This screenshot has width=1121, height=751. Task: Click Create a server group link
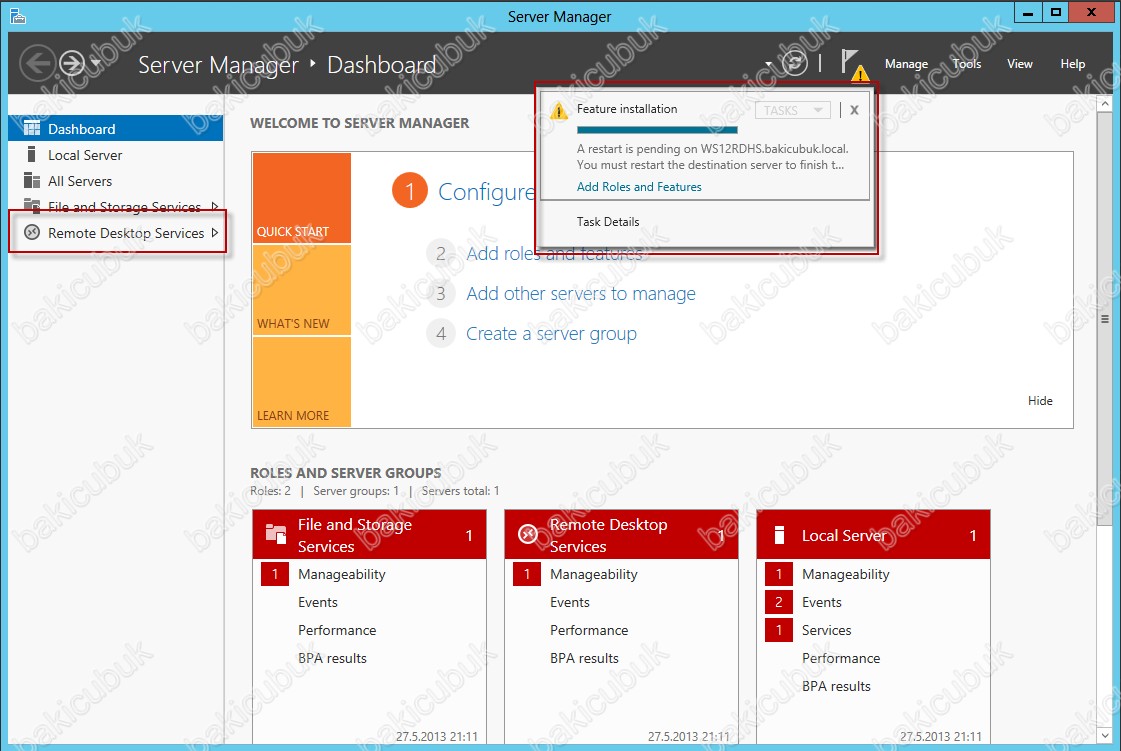pos(551,333)
